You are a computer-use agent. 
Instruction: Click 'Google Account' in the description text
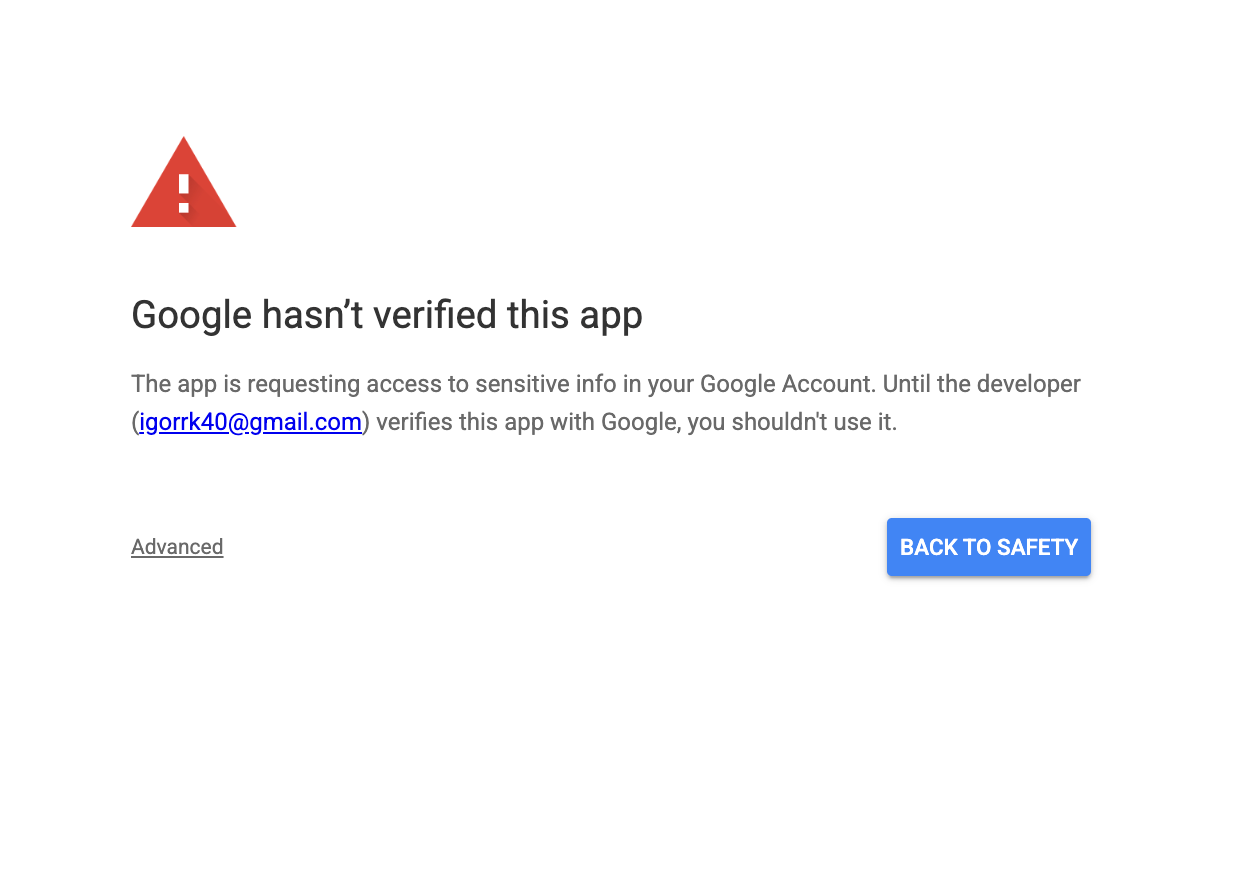[786, 384]
